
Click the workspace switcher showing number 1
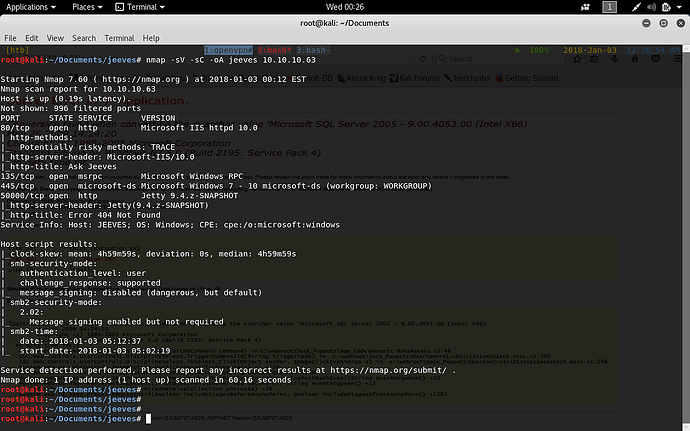(x=609, y=7)
